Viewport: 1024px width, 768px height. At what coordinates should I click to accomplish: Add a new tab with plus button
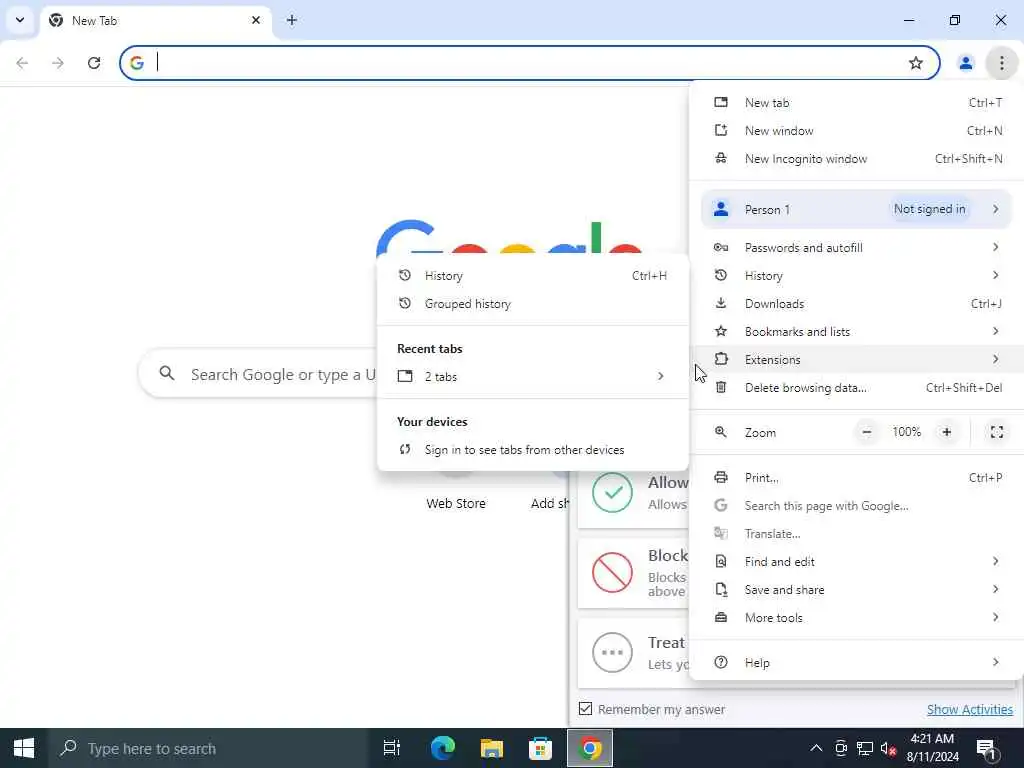(291, 20)
